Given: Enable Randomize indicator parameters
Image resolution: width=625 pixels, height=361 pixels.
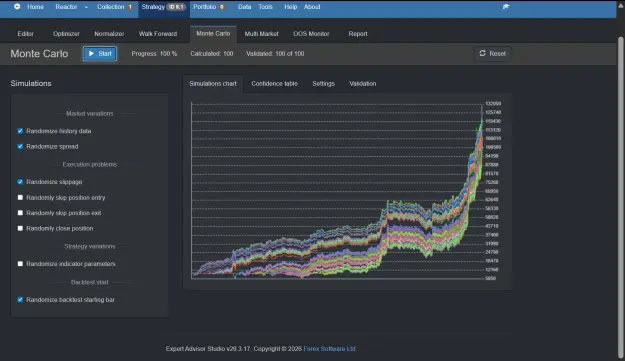Looking at the screenshot, I should [x=20, y=264].
